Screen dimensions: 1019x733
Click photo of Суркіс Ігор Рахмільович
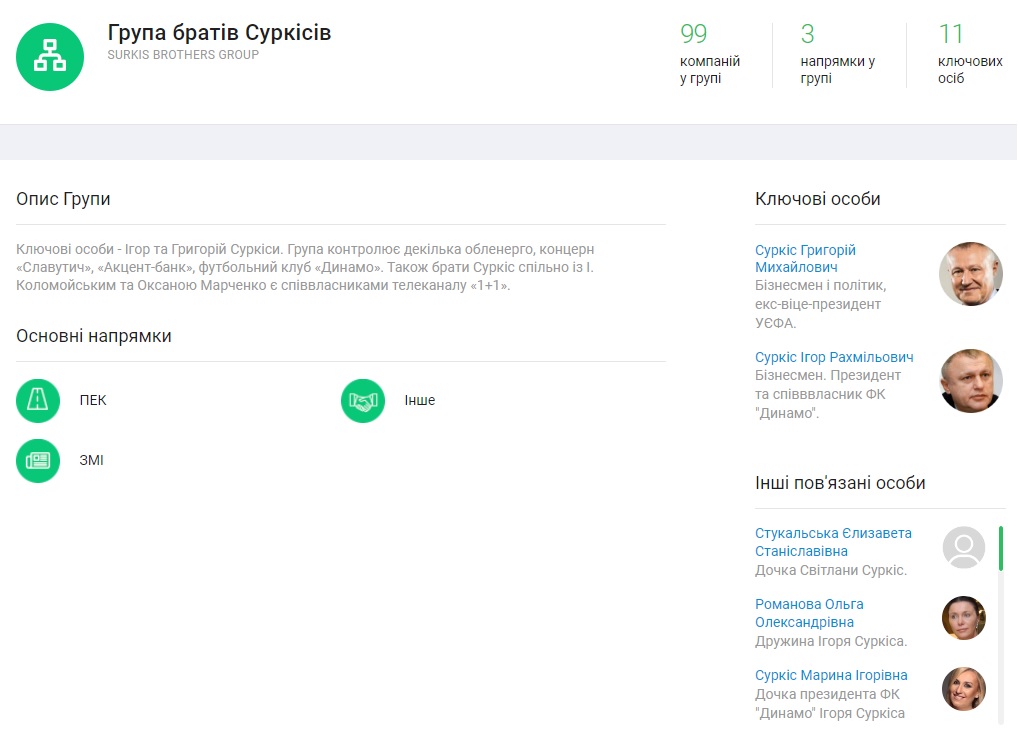click(x=970, y=381)
